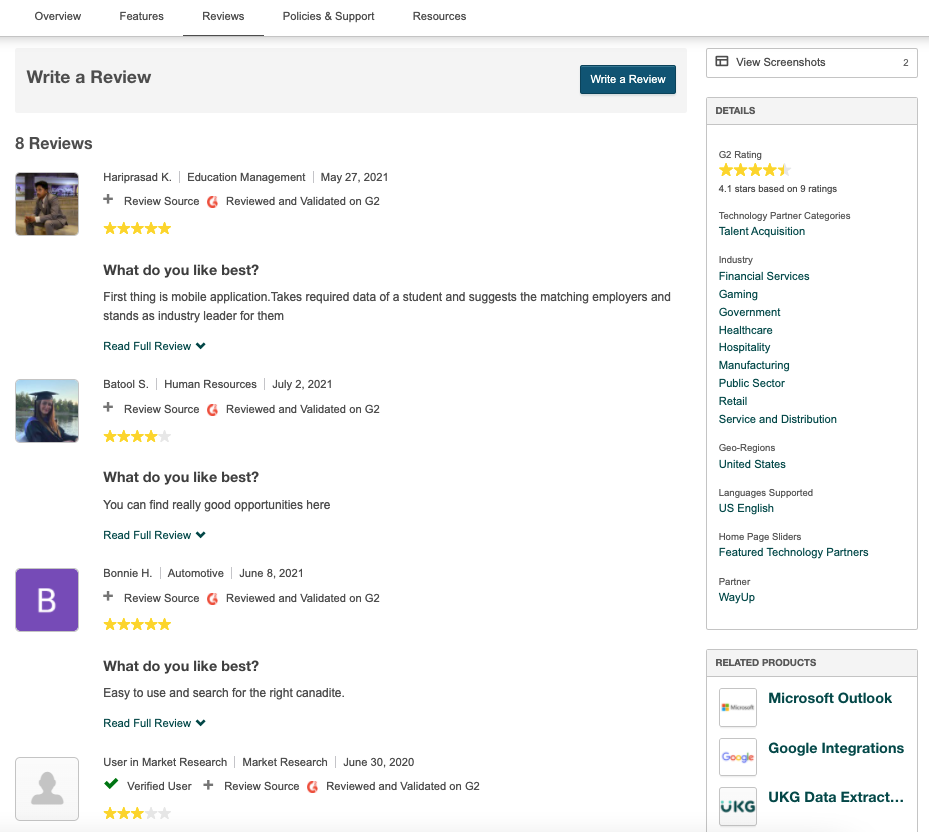Viewport: 929px width, 832px height.
Task: Click plus icon beside Batool's Review Source
Action: [x=108, y=408]
